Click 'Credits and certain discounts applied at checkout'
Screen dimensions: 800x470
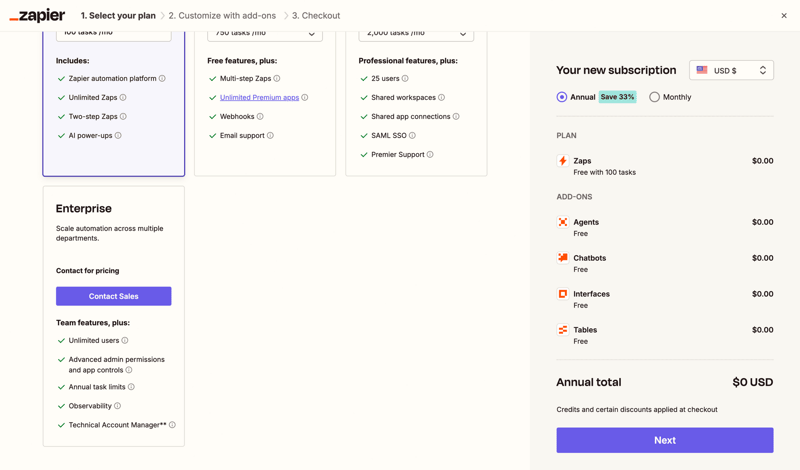click(637, 409)
